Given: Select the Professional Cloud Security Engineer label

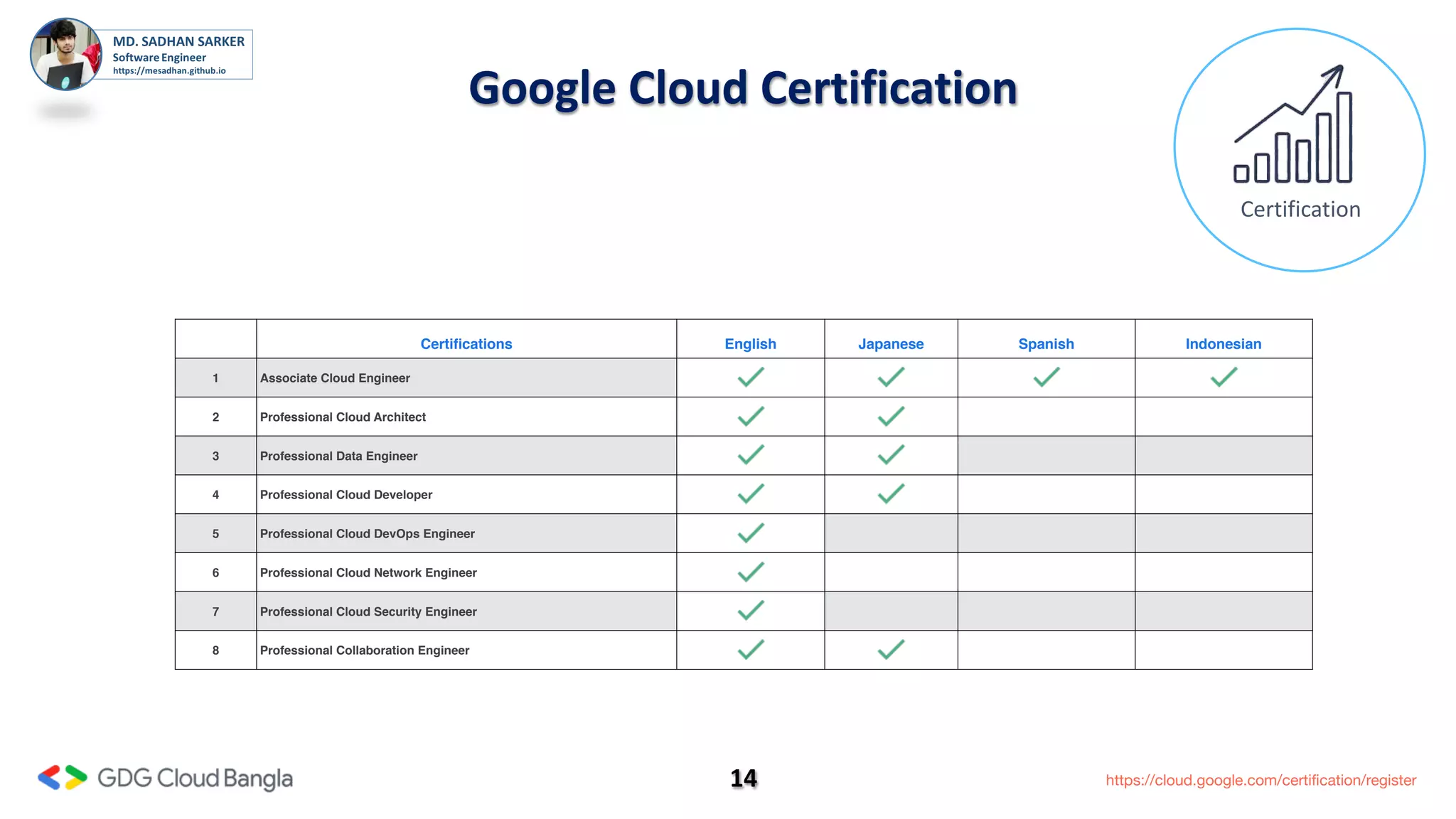Looking at the screenshot, I should [368, 612].
